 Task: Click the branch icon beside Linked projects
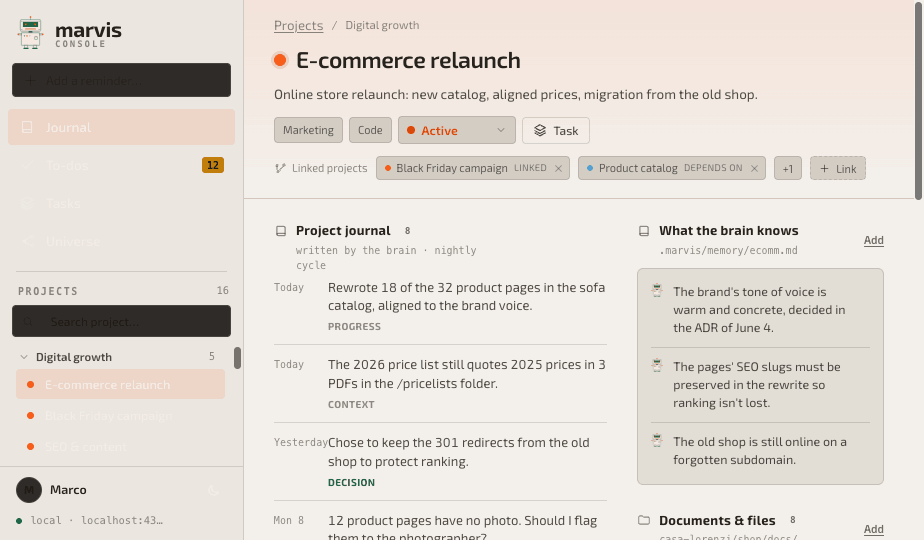(x=280, y=169)
